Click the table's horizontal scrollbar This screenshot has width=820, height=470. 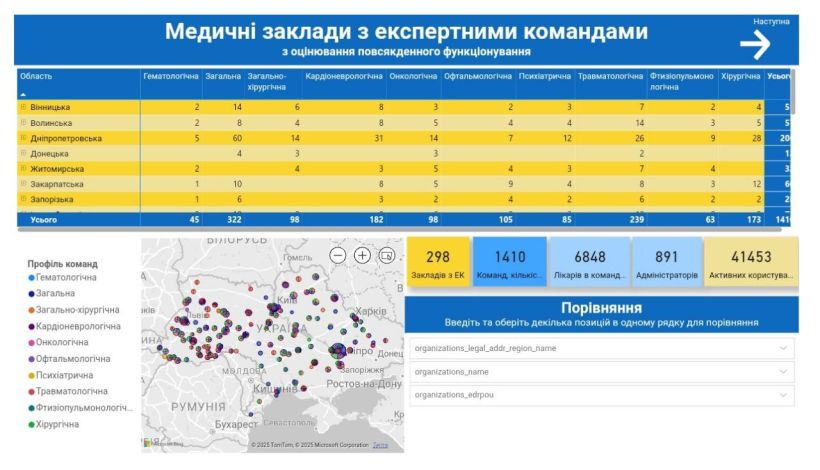tap(400, 229)
